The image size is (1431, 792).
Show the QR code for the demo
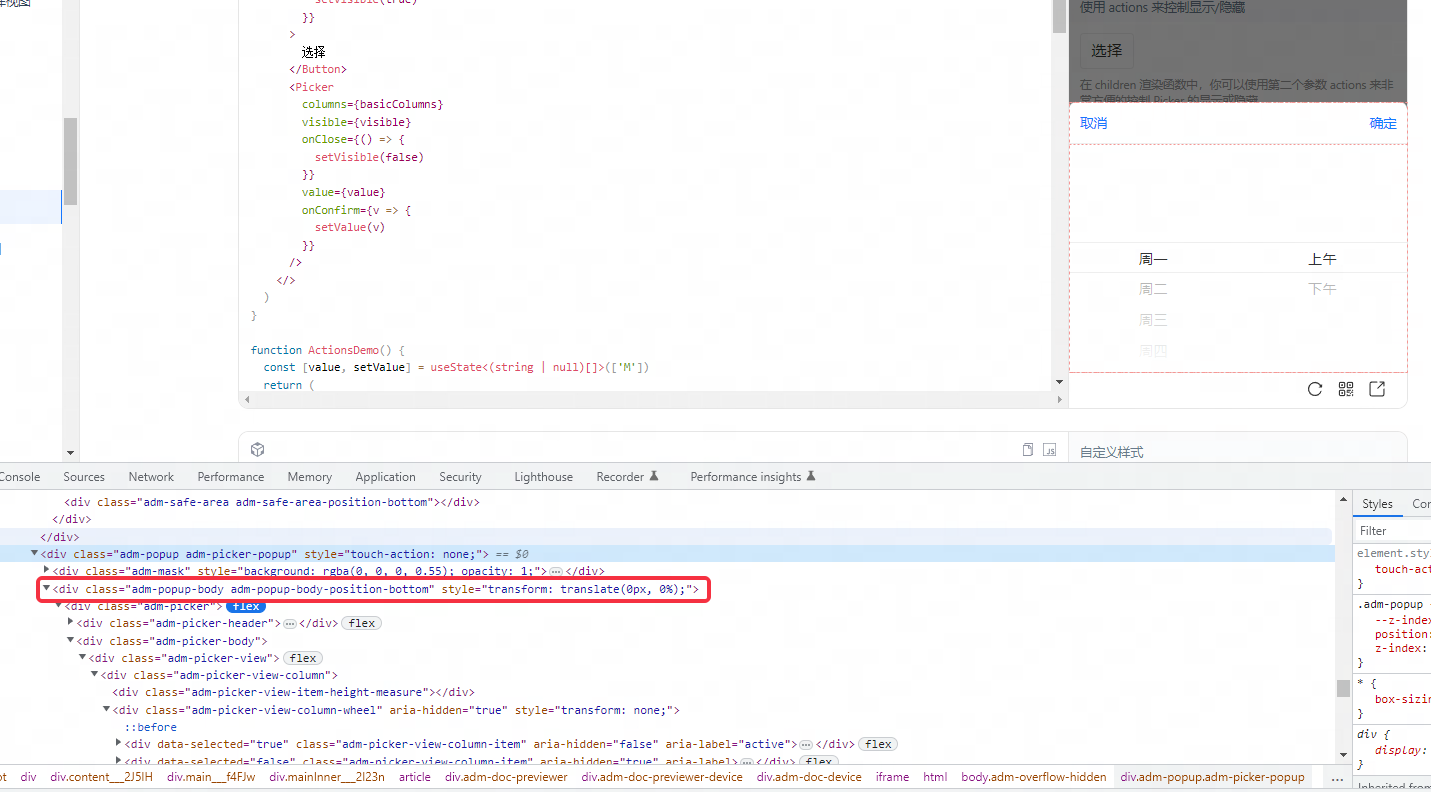pos(1346,389)
